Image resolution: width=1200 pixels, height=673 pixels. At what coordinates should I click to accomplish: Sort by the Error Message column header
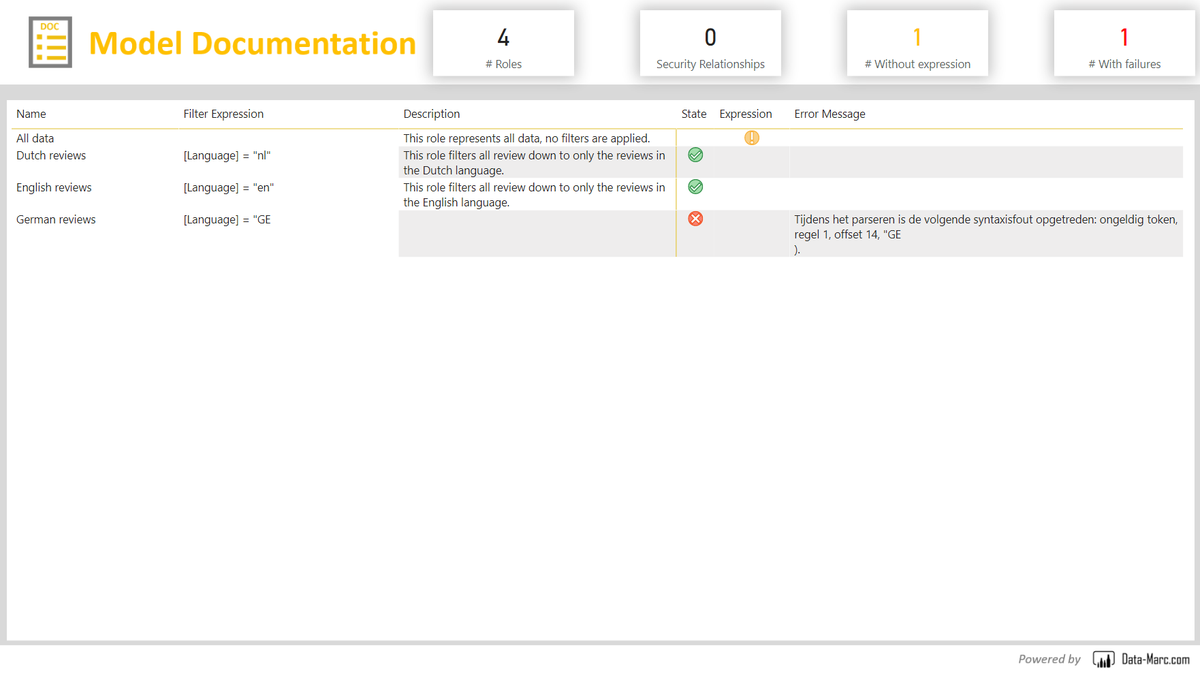coord(830,114)
